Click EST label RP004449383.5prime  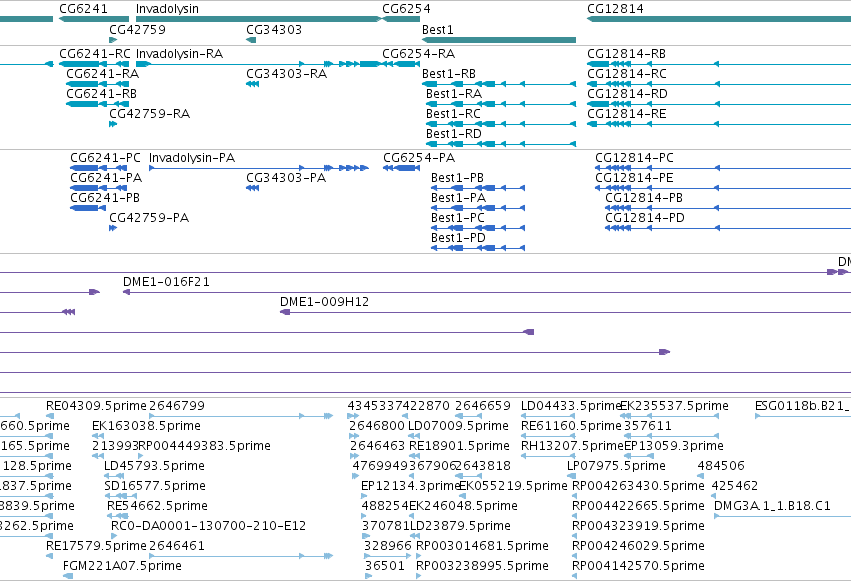pos(205,446)
